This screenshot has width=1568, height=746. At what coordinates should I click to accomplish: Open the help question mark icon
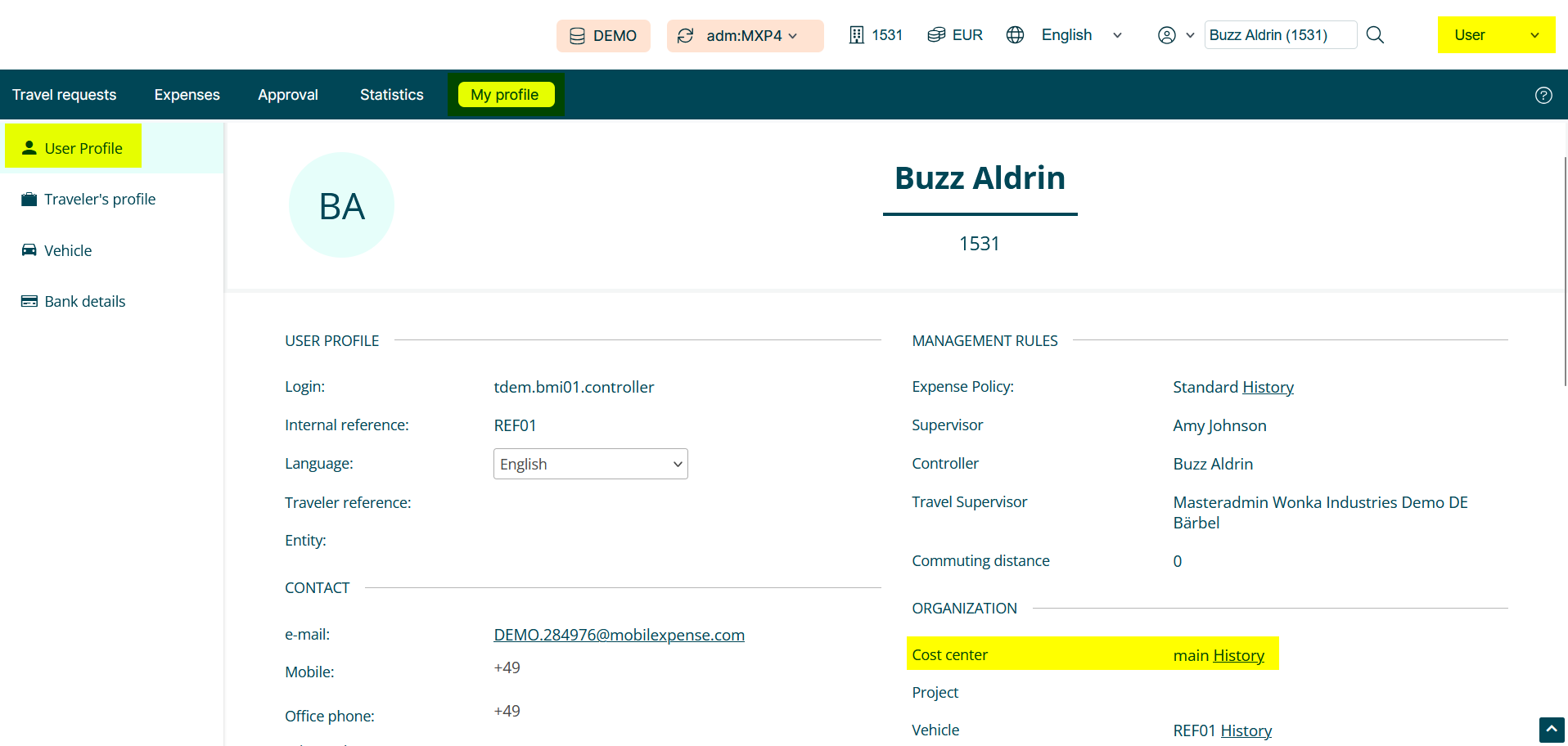coord(1543,95)
